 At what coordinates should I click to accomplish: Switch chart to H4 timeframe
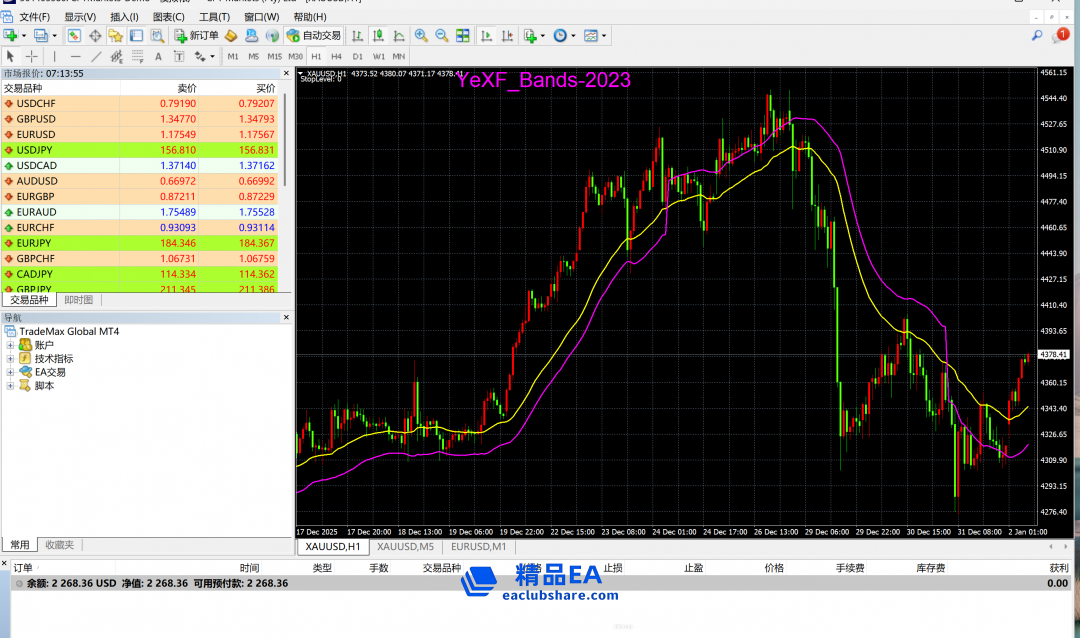[x=336, y=56]
